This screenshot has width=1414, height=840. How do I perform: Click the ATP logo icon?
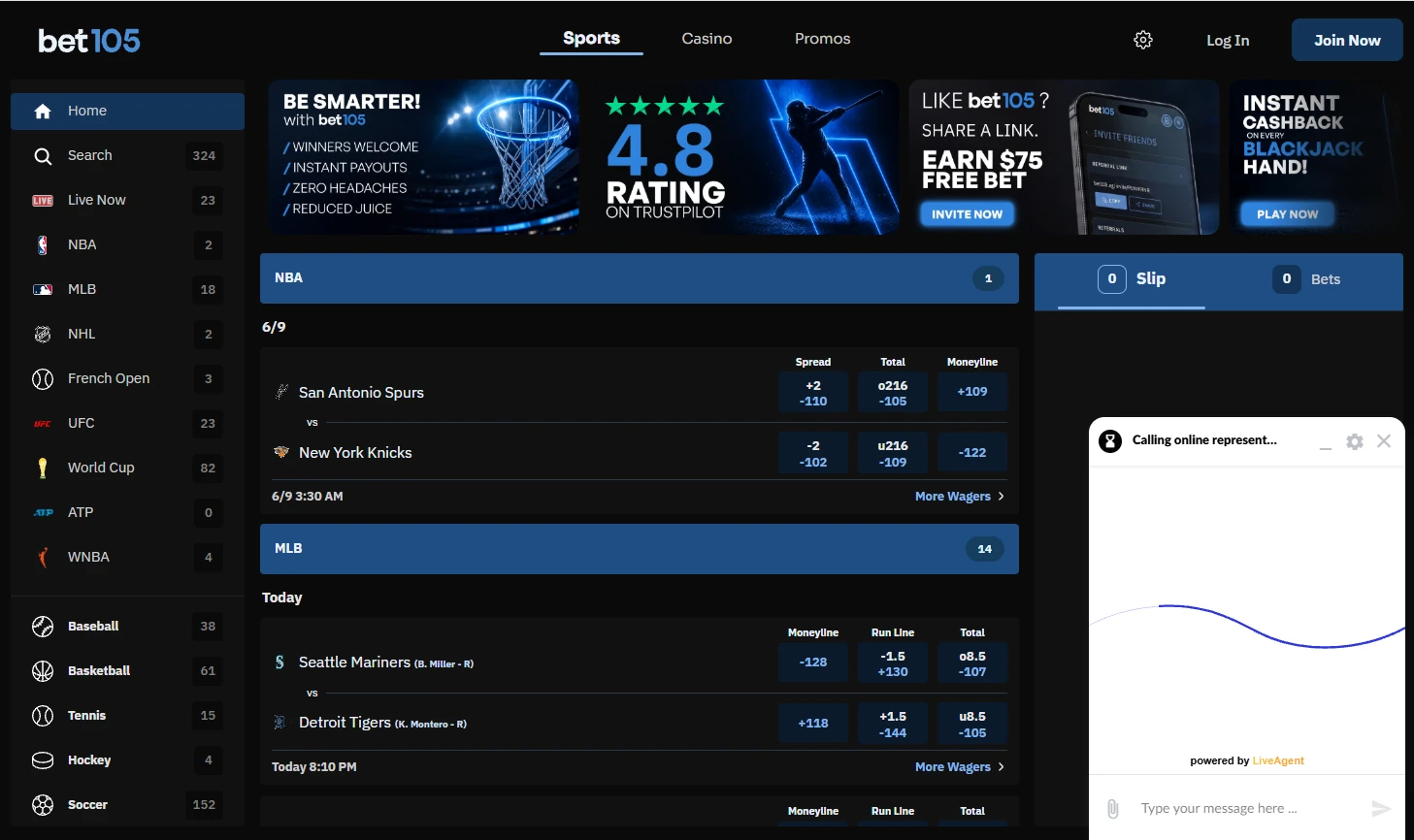pyautogui.click(x=43, y=513)
